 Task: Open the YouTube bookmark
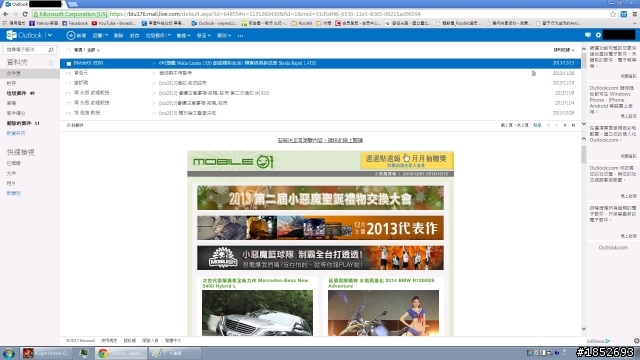pyautogui.click(x=113, y=23)
